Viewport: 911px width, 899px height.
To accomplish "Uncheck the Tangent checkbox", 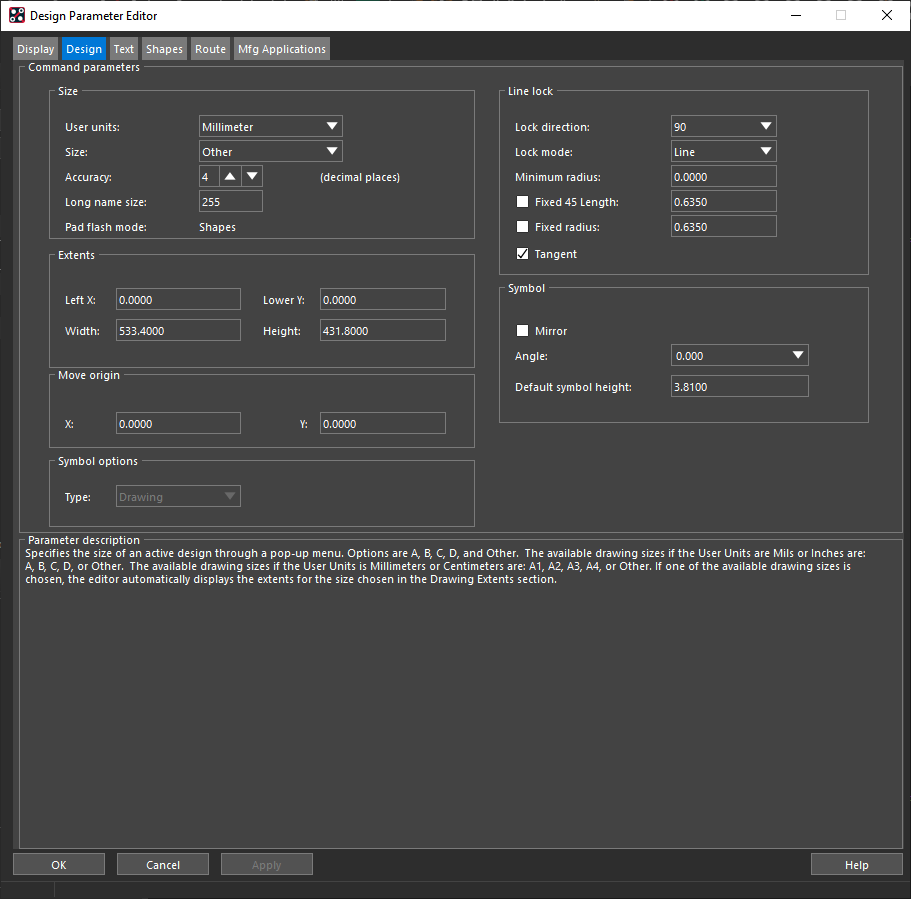I will point(523,253).
